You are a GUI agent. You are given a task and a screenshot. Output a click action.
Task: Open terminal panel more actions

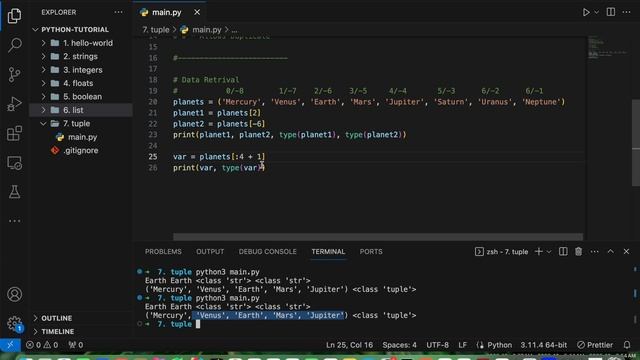[594, 251]
